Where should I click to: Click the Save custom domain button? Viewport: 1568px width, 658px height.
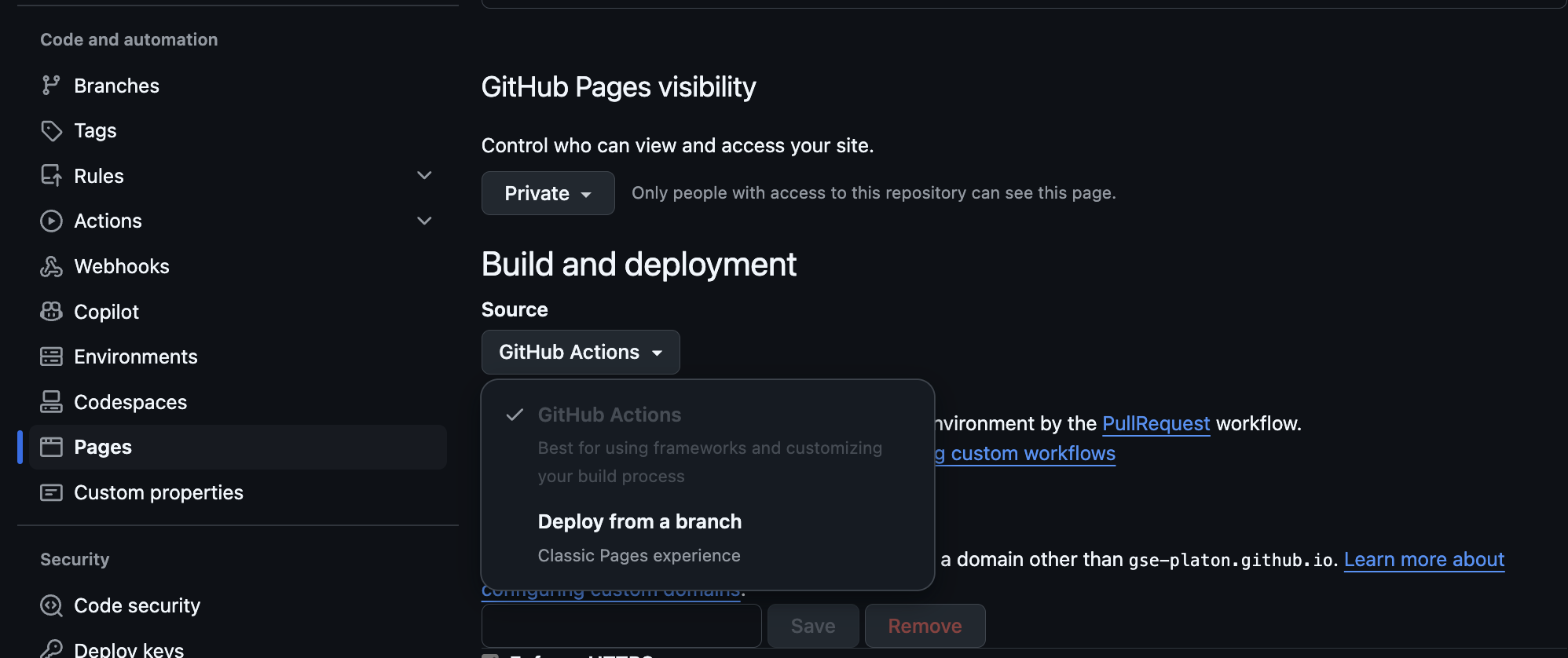[x=813, y=626]
